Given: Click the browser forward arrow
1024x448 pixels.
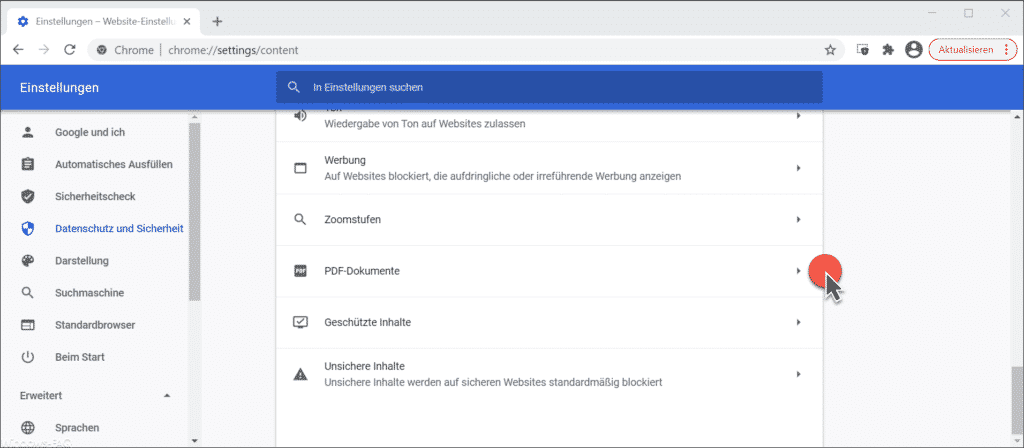Looking at the screenshot, I should pos(44,50).
